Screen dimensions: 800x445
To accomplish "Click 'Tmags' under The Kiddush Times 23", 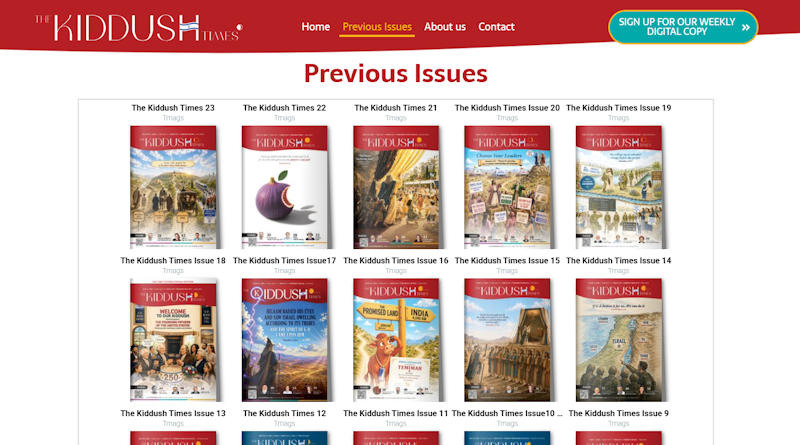I will (x=173, y=118).
